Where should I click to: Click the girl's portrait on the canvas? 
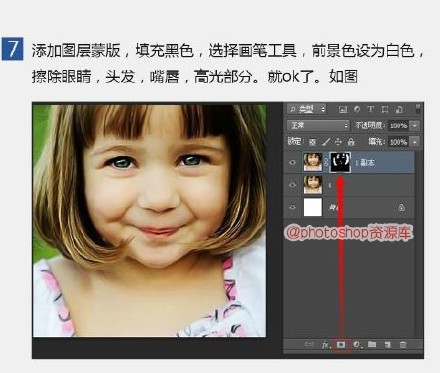[149, 221]
